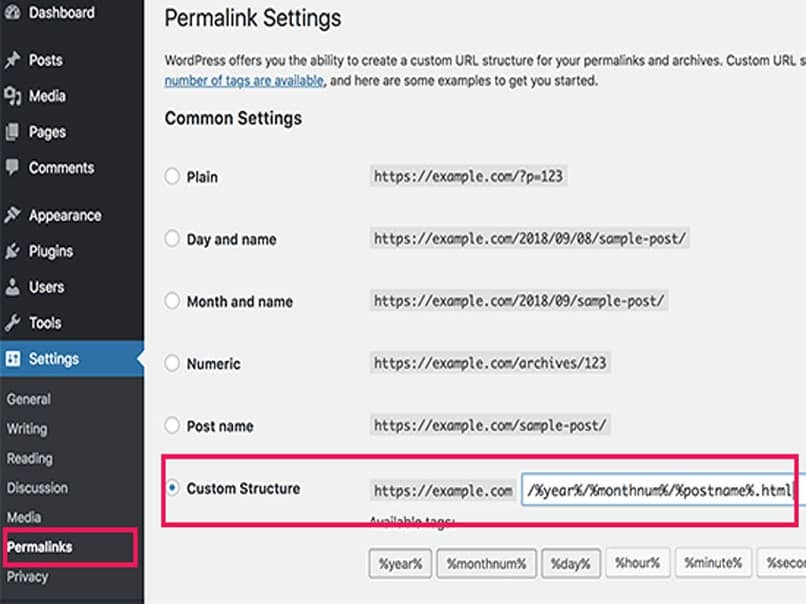Go to the Discussion settings submenu
This screenshot has height=604, width=806.
tap(37, 488)
